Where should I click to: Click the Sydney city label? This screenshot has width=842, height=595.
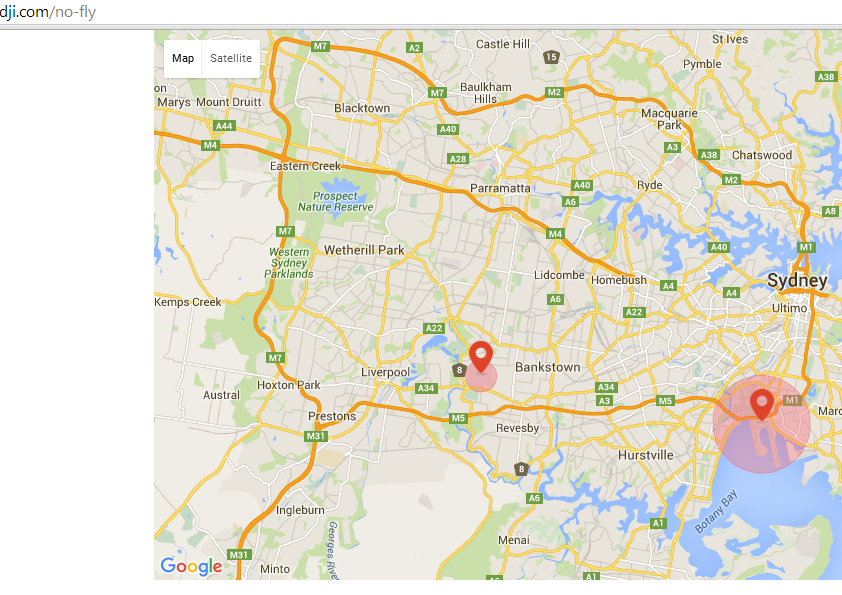(797, 280)
